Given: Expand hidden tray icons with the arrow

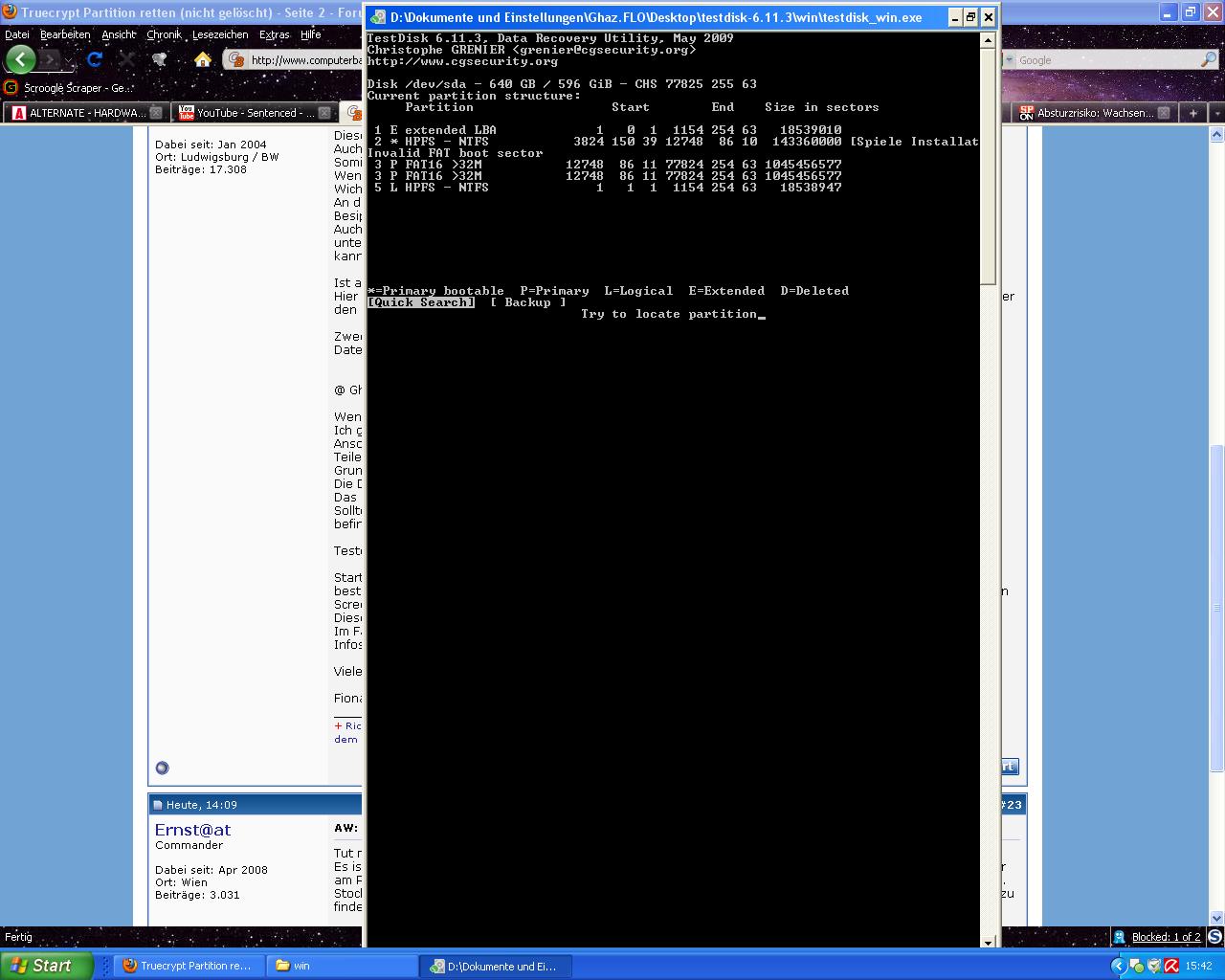Looking at the screenshot, I should [1118, 966].
